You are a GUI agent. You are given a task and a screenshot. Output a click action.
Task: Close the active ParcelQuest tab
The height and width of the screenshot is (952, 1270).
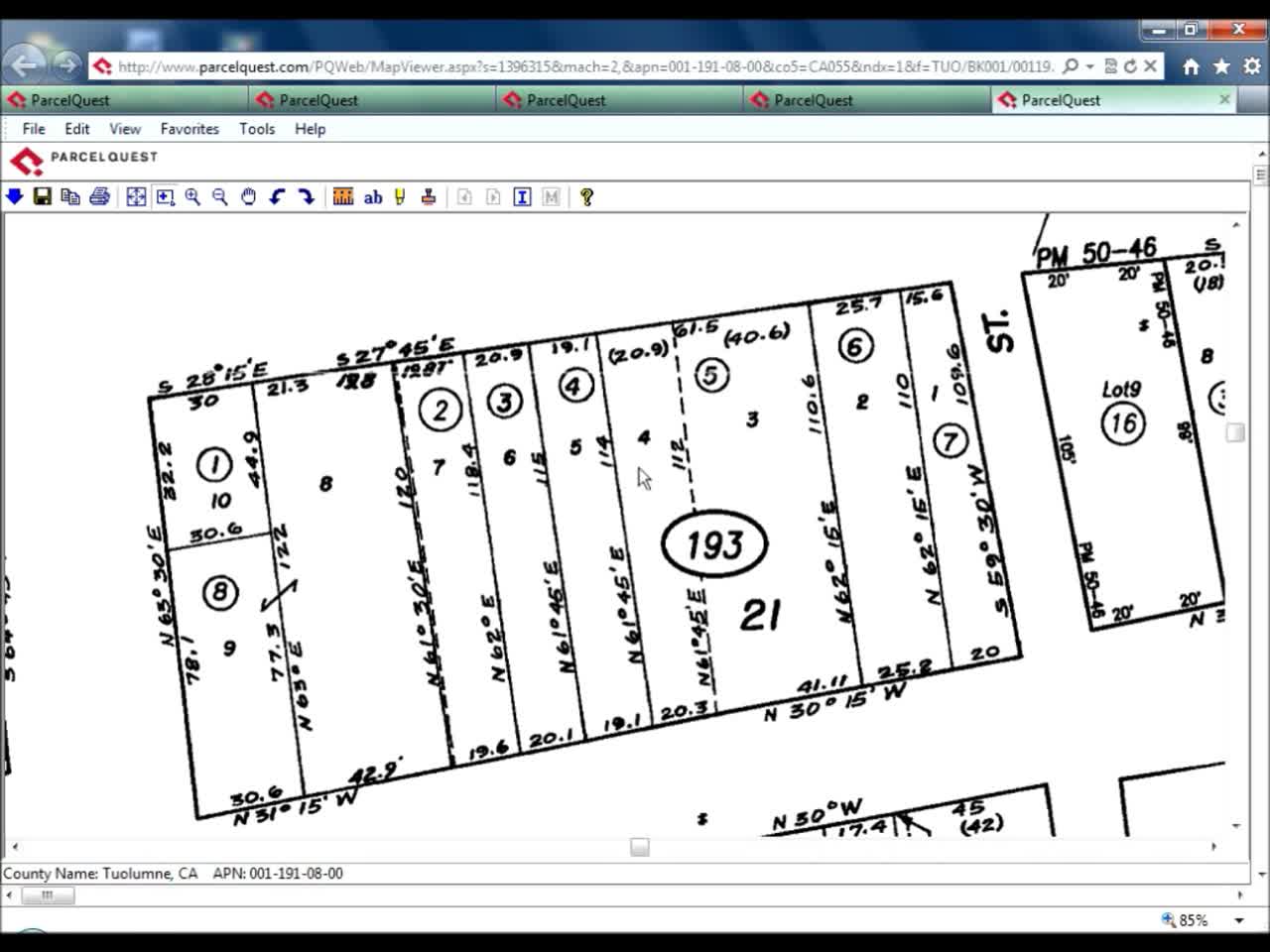(1224, 99)
